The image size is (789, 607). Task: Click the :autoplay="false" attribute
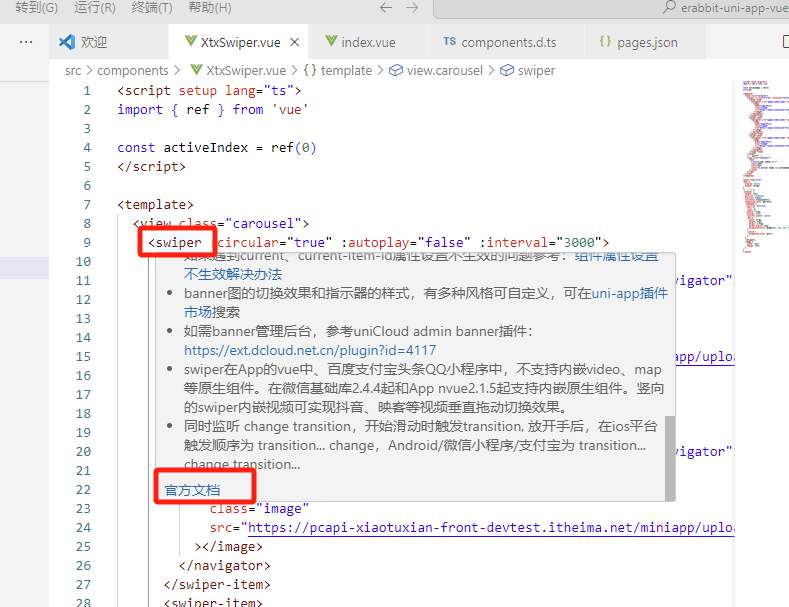(x=406, y=243)
